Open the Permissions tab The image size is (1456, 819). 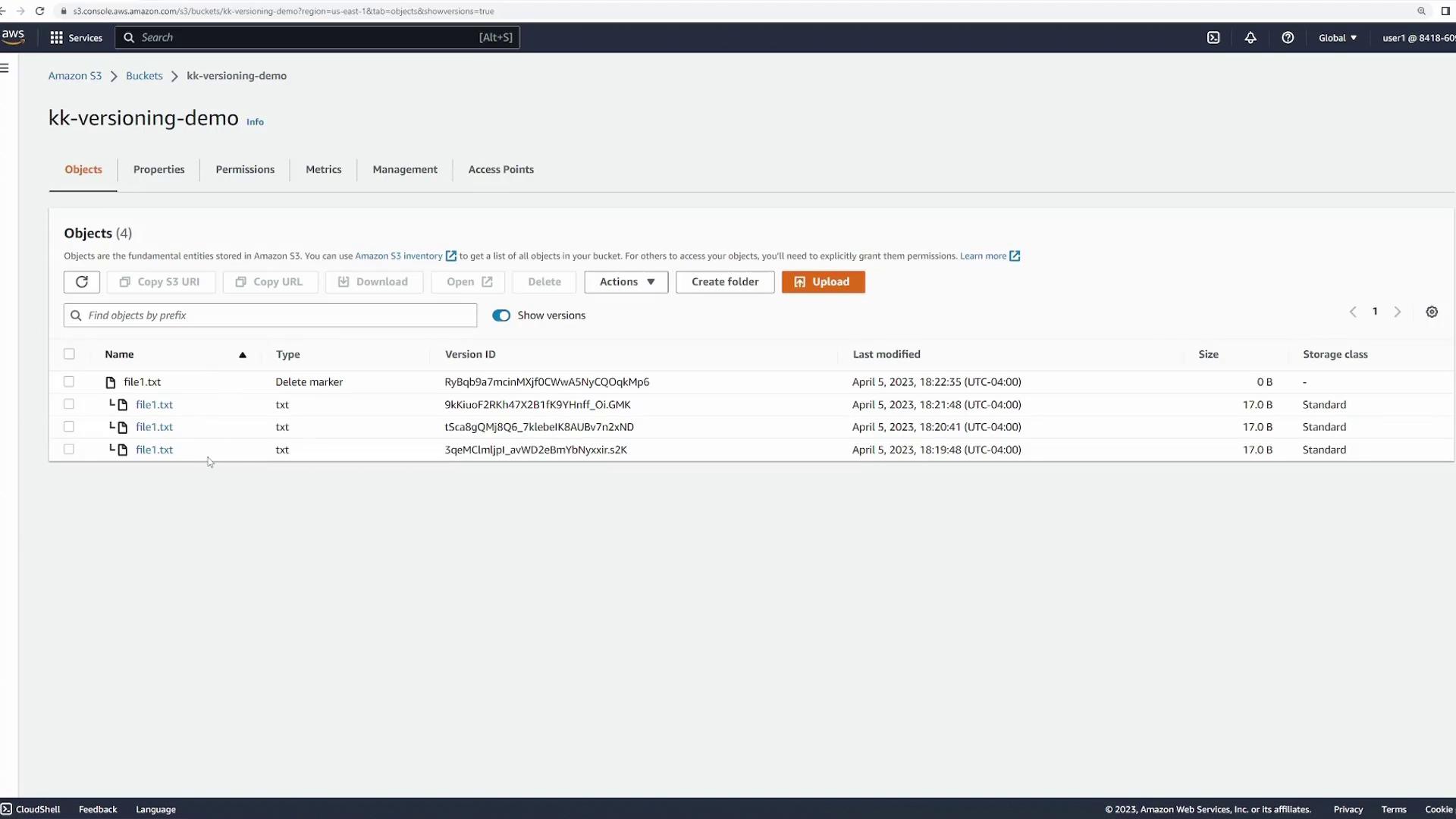[245, 170]
